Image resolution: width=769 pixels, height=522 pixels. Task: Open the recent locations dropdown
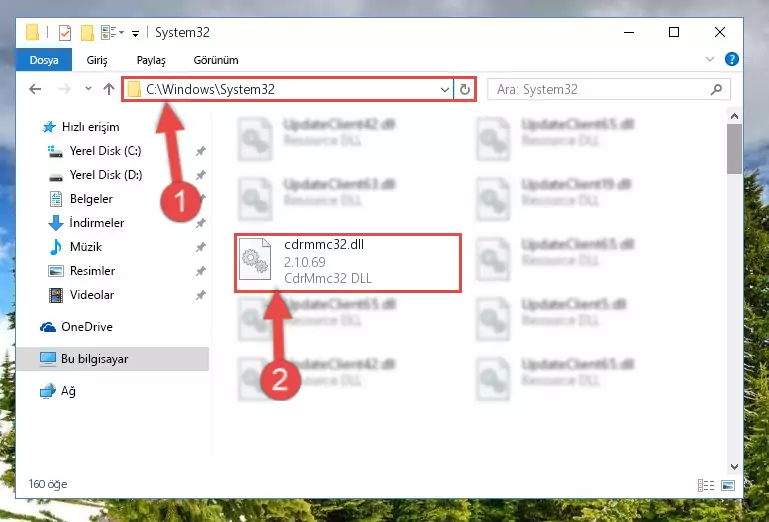click(x=88, y=89)
